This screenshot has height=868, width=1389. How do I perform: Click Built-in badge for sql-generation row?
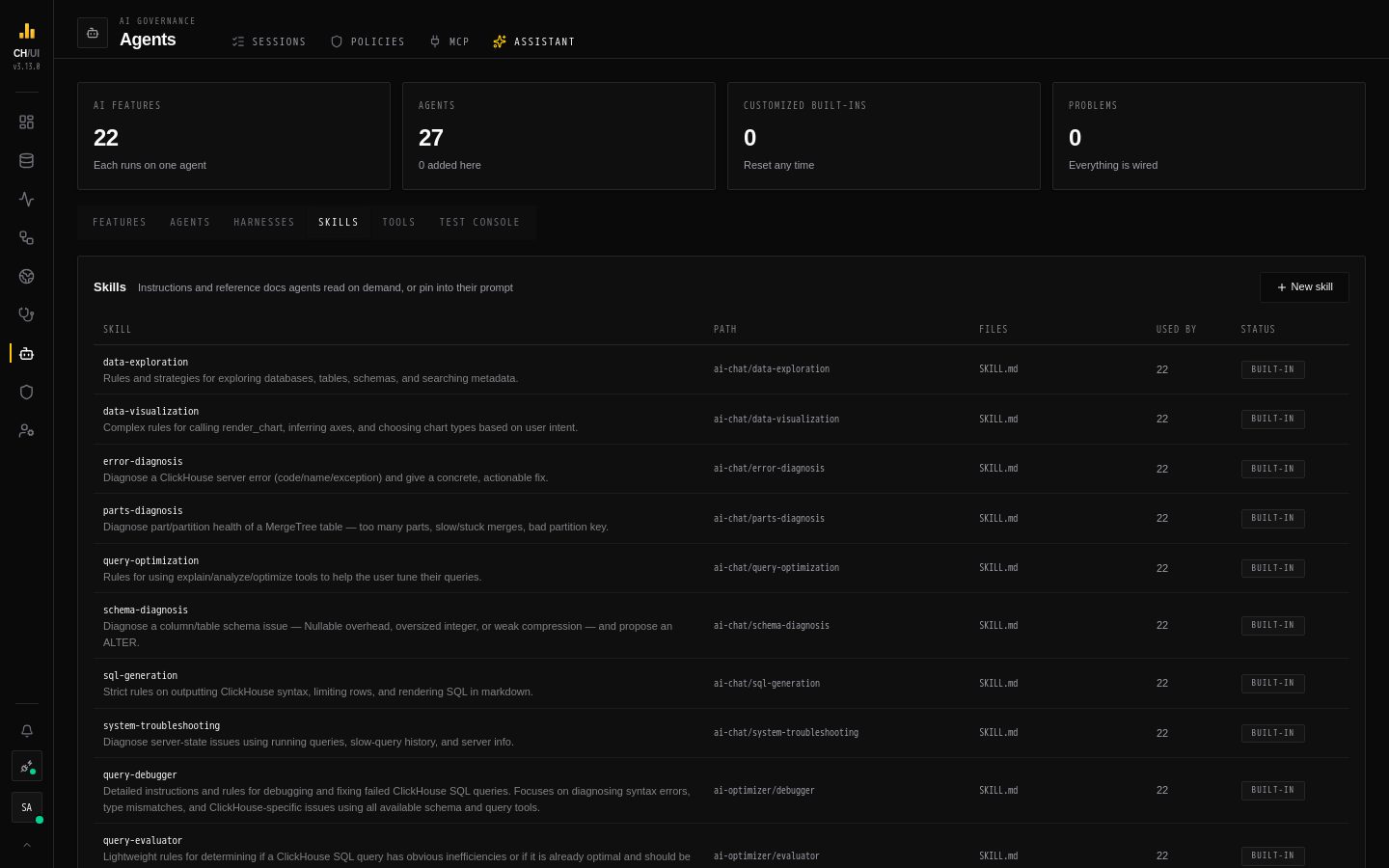pyautogui.click(x=1273, y=684)
